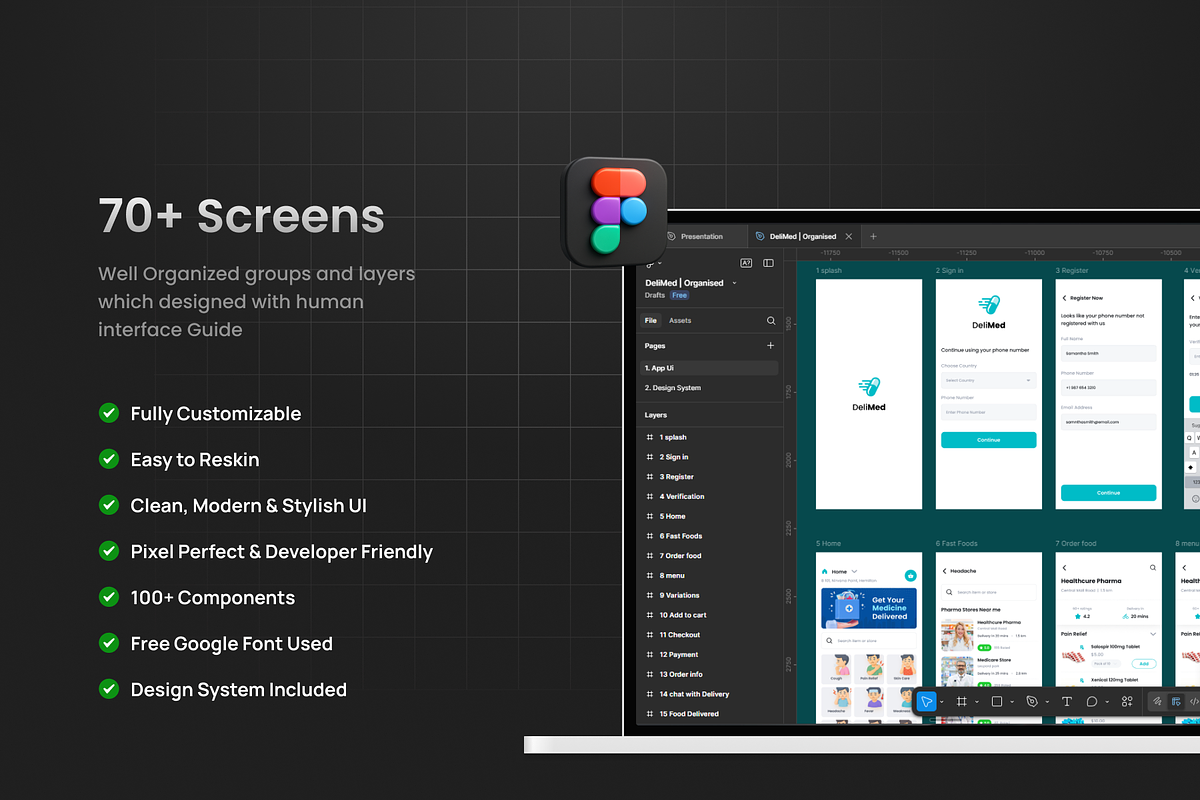Open Move tool dropdown arrow
The width and height of the screenshot is (1200, 800).
942,702
